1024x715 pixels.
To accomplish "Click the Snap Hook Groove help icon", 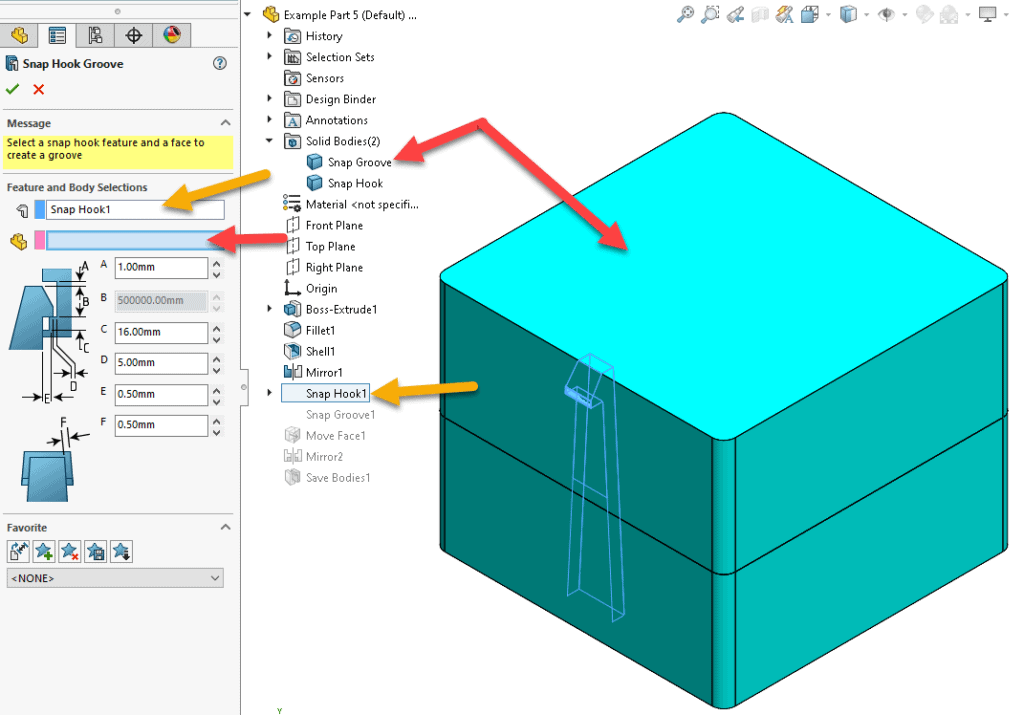I will tap(219, 64).
